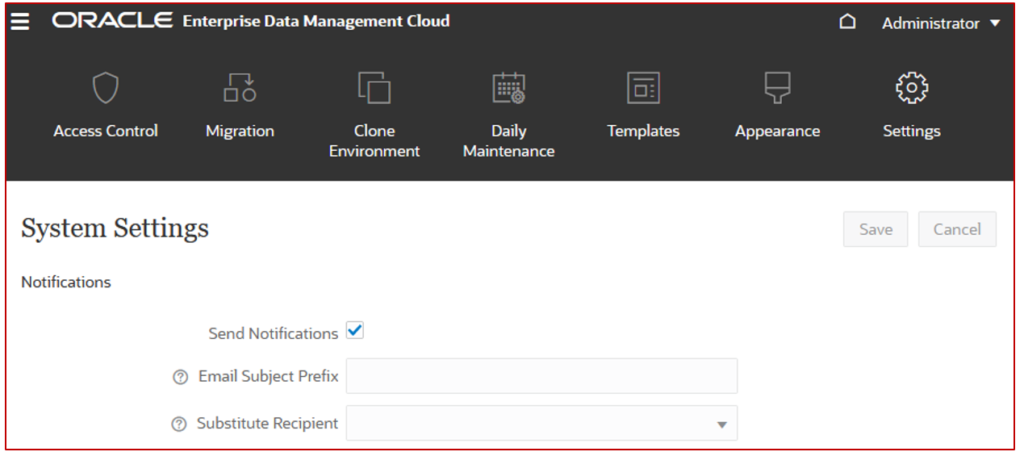Click the Oracle logo

click(112, 21)
